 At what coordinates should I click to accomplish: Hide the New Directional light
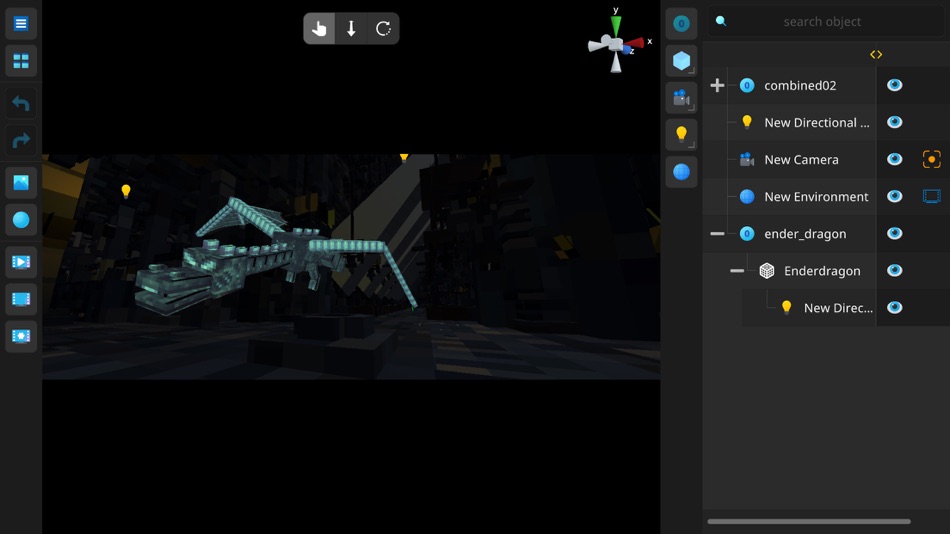[894, 122]
